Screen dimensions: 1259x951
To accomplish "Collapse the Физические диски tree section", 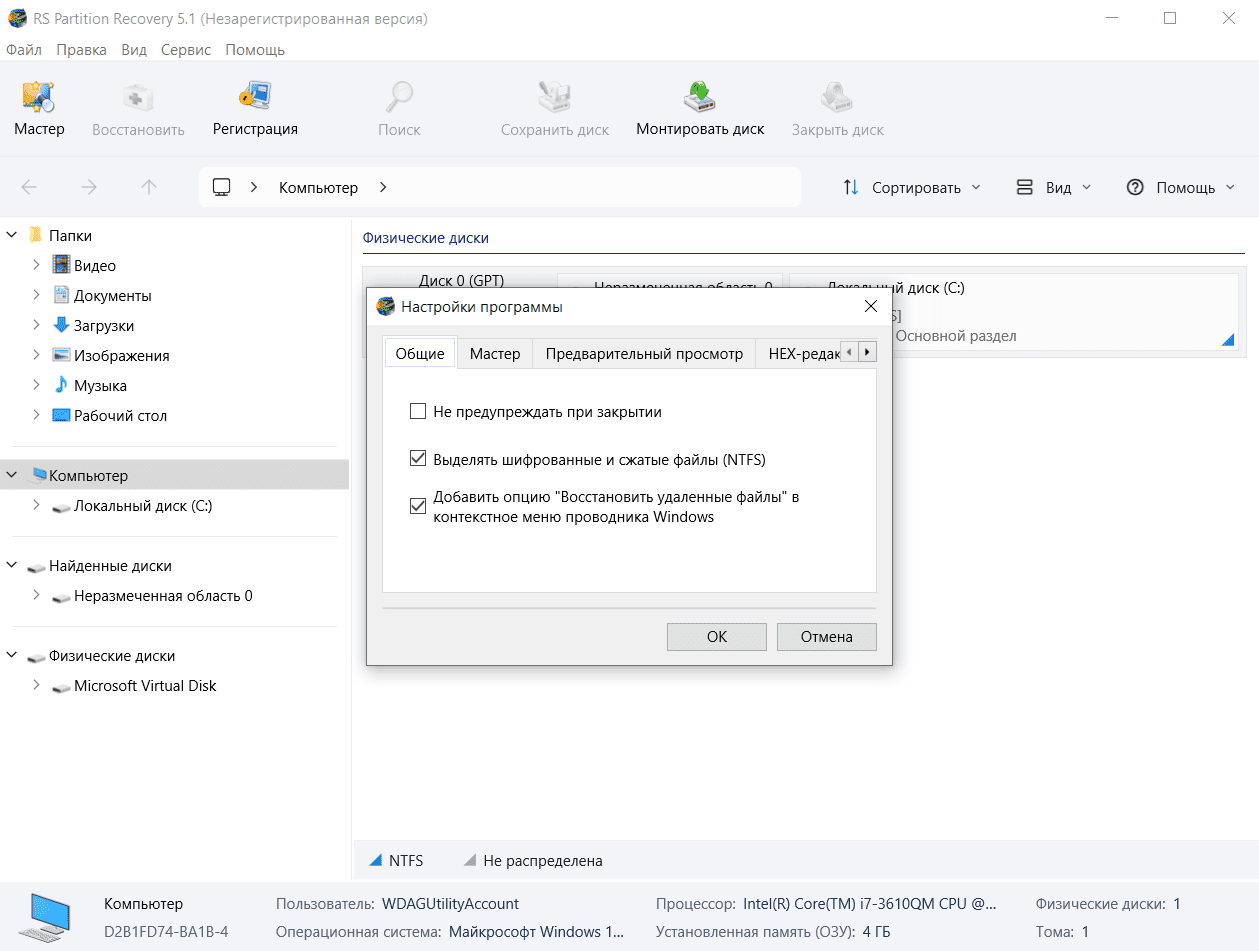I will click(12, 656).
